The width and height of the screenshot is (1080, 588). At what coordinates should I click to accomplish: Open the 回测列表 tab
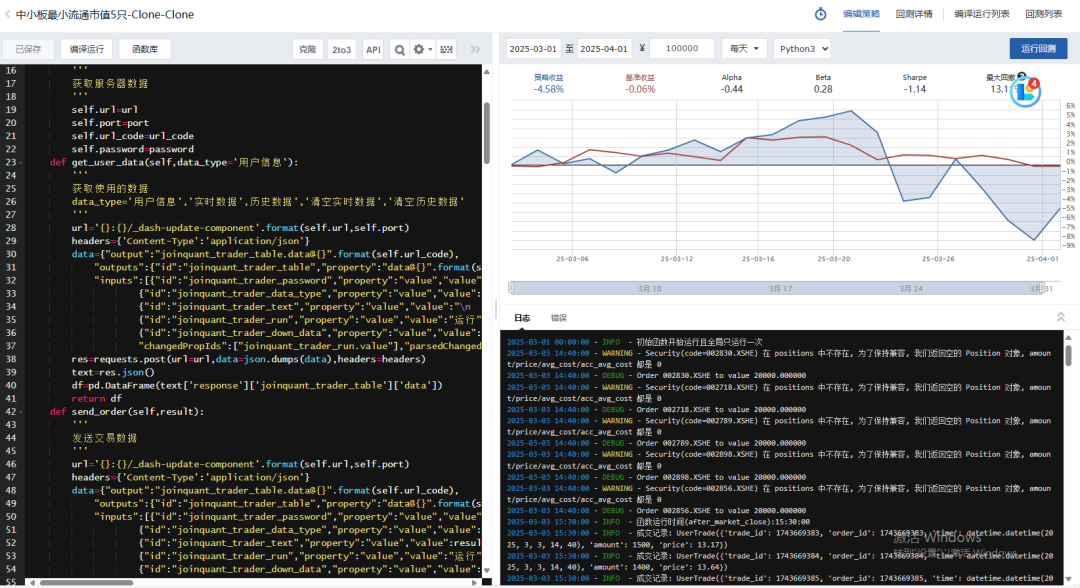(x=1043, y=14)
